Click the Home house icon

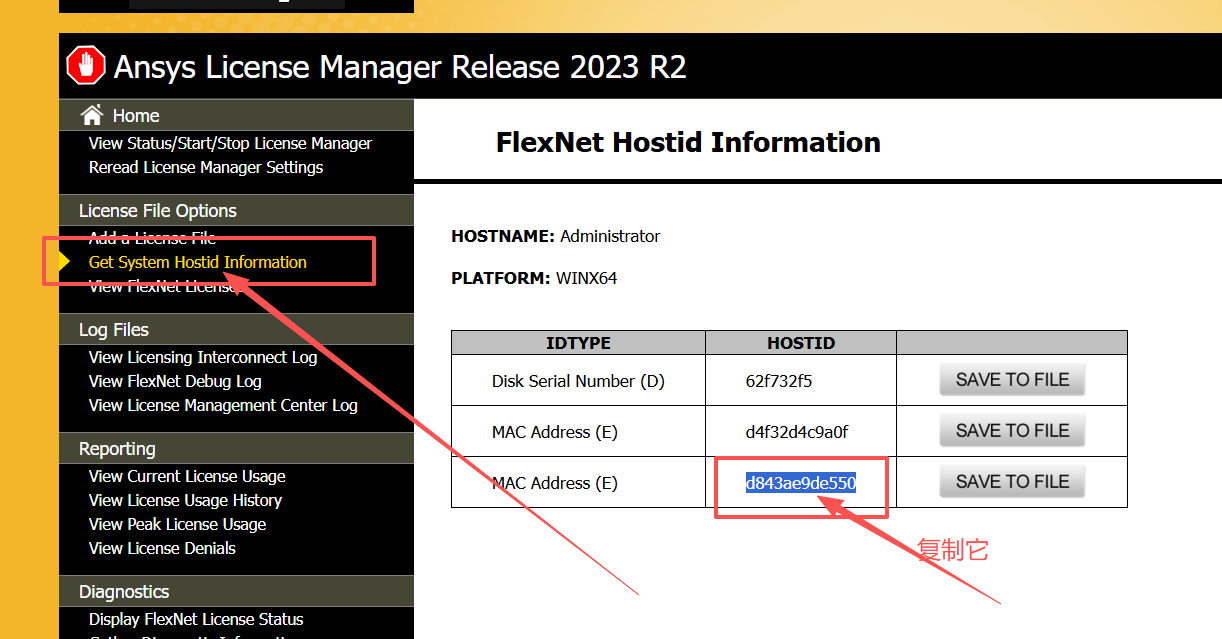[92, 115]
